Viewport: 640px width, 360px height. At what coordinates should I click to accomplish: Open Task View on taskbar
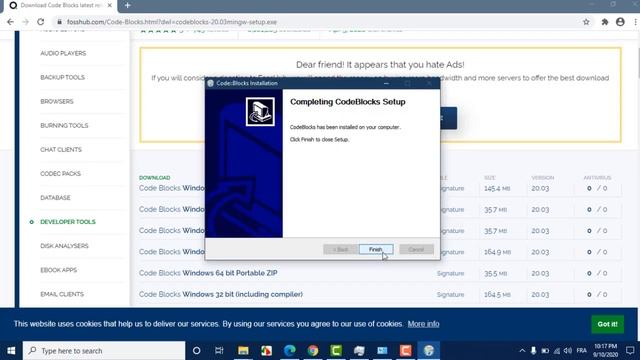click(219, 351)
